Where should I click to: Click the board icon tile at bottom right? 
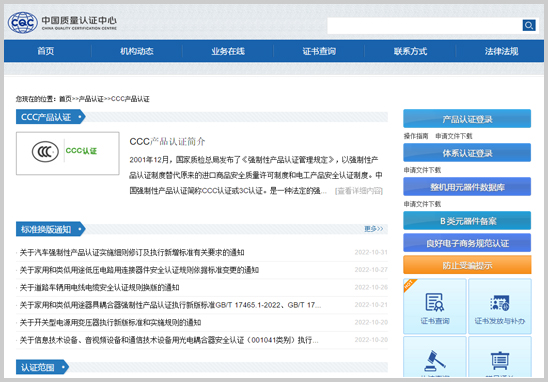[500, 357]
